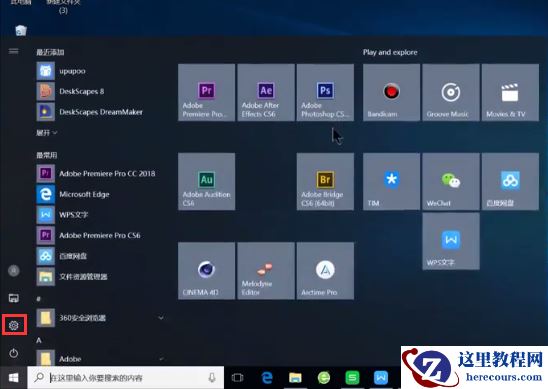Click the microphone icon in search box
The width and height of the screenshot is (548, 389).
click(212, 377)
